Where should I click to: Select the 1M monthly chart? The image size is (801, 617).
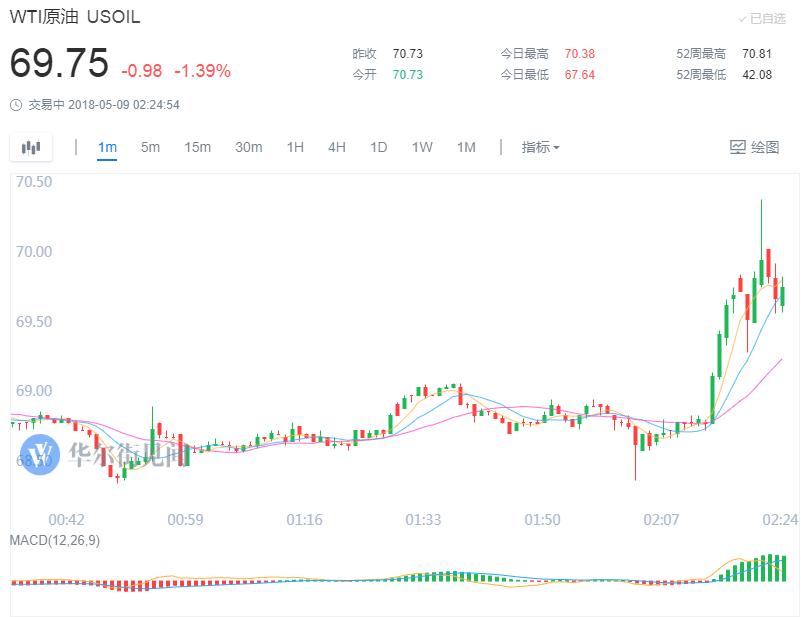466,148
